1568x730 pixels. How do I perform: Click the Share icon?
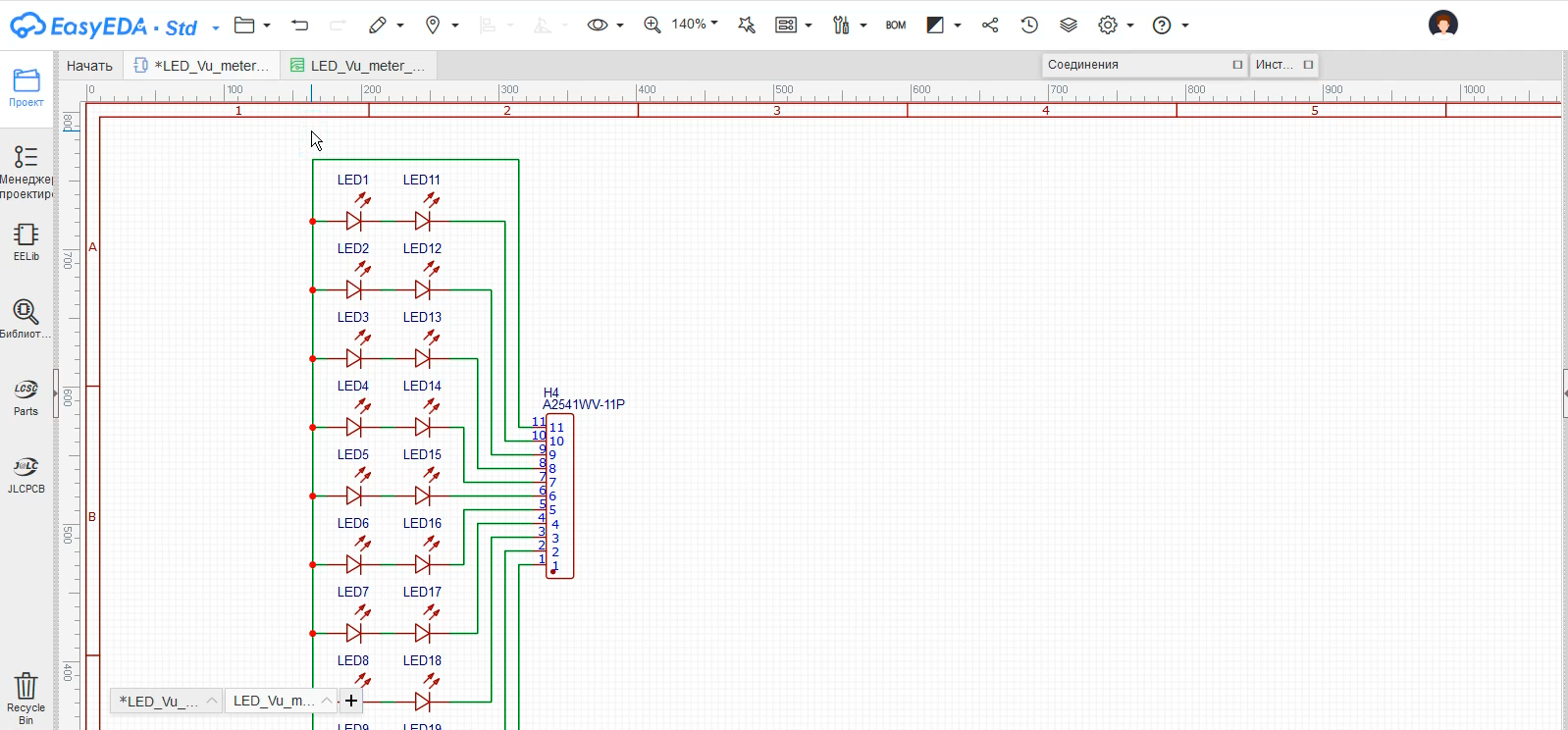990,25
